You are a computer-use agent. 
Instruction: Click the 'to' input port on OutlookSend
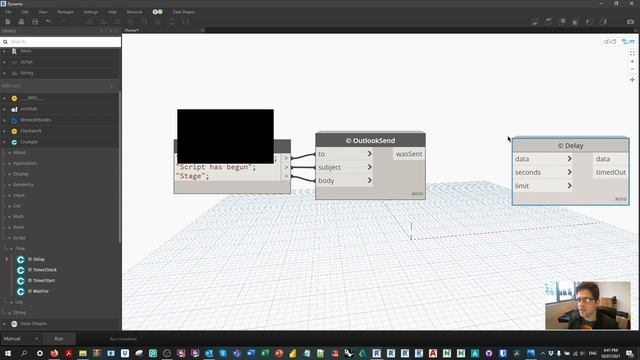tap(345, 154)
